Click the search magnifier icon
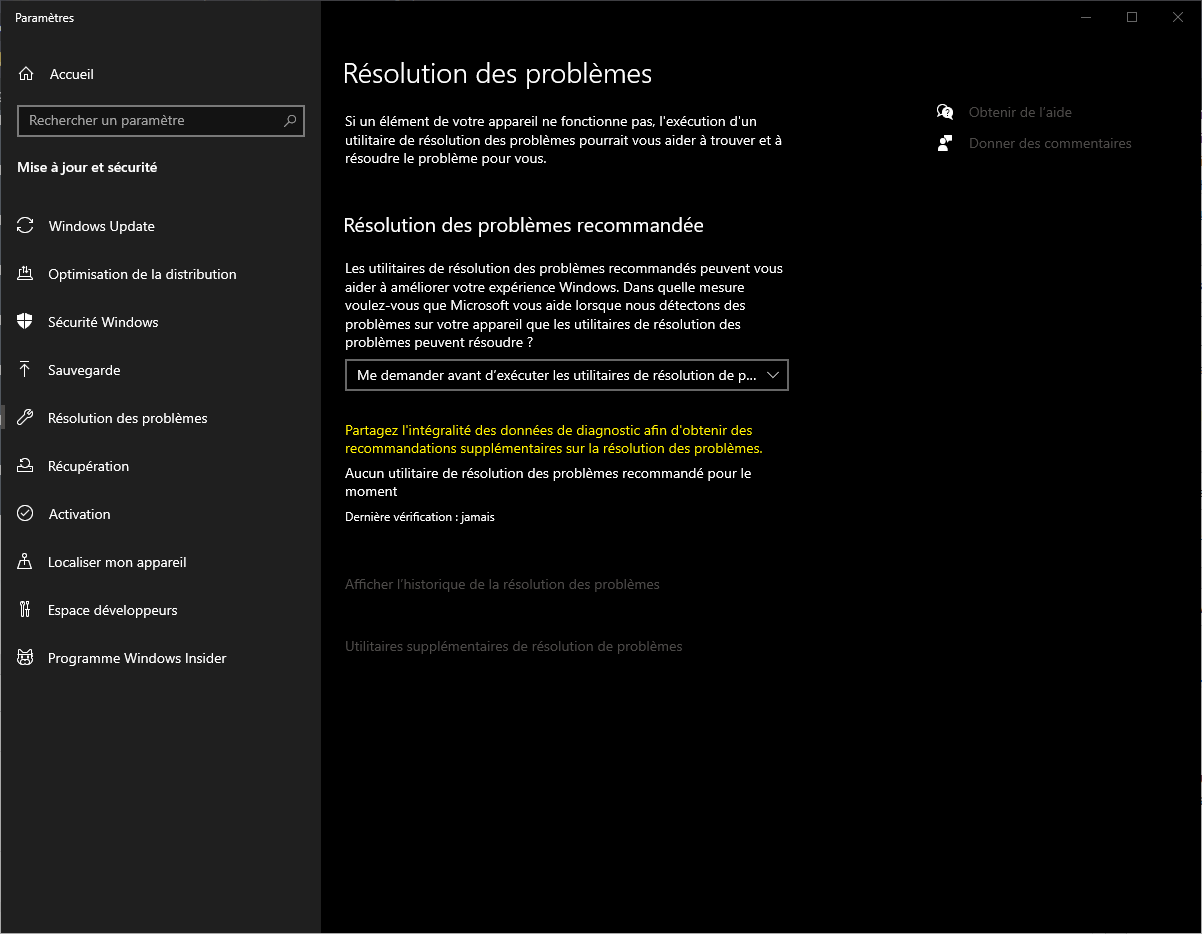 coord(290,121)
